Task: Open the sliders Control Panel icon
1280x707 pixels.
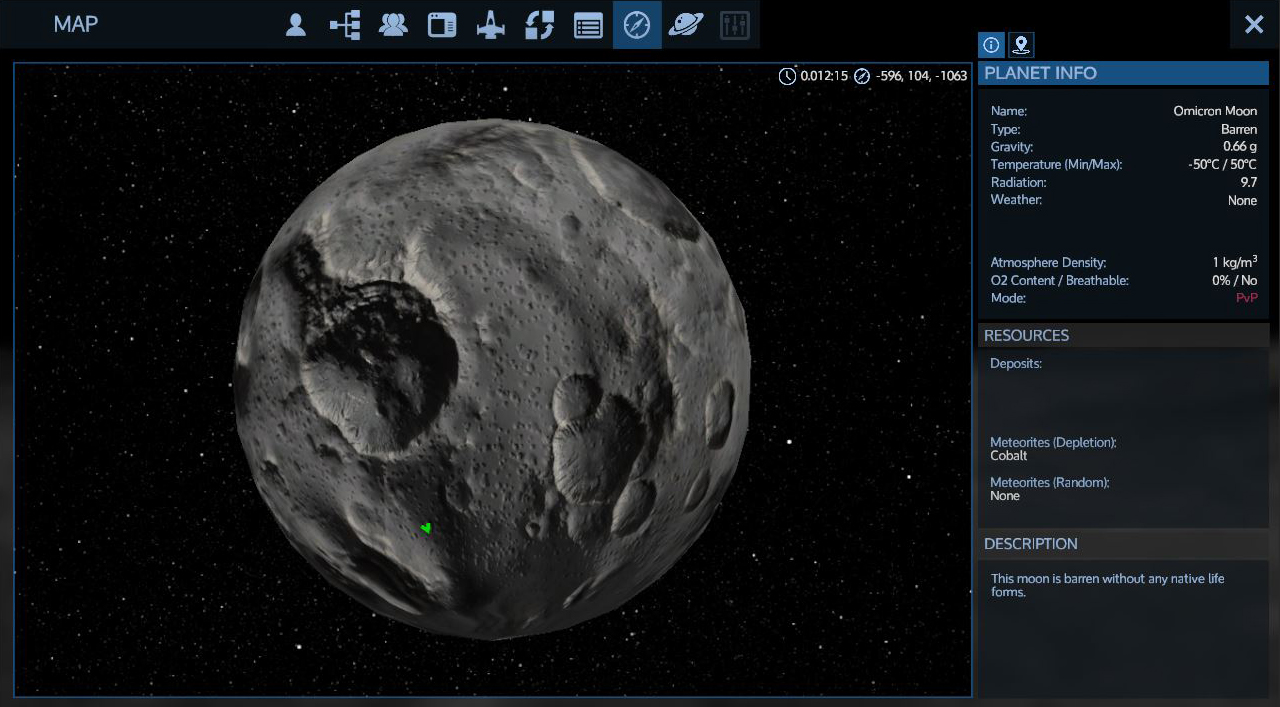Action: [x=735, y=25]
